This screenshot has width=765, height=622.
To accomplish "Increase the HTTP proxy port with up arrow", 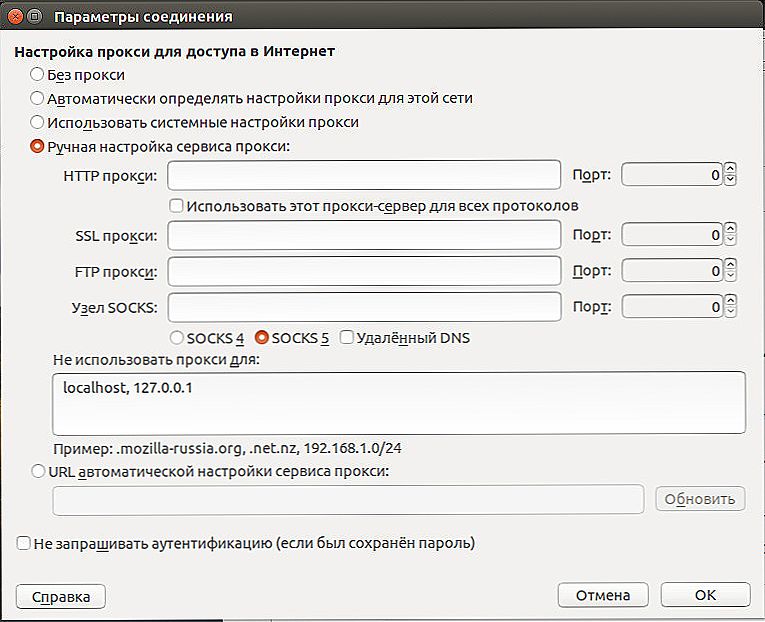I will coord(730,169).
